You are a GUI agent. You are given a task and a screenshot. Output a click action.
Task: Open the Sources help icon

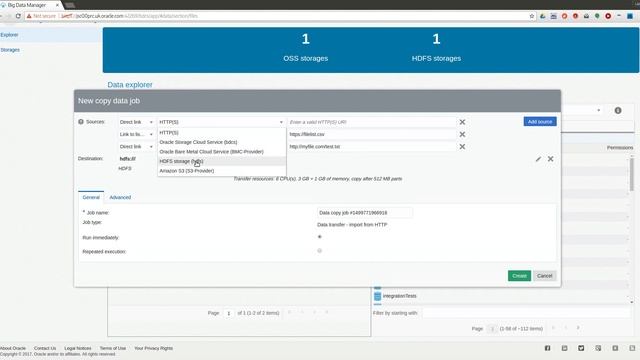pyautogui.click(x=81, y=122)
